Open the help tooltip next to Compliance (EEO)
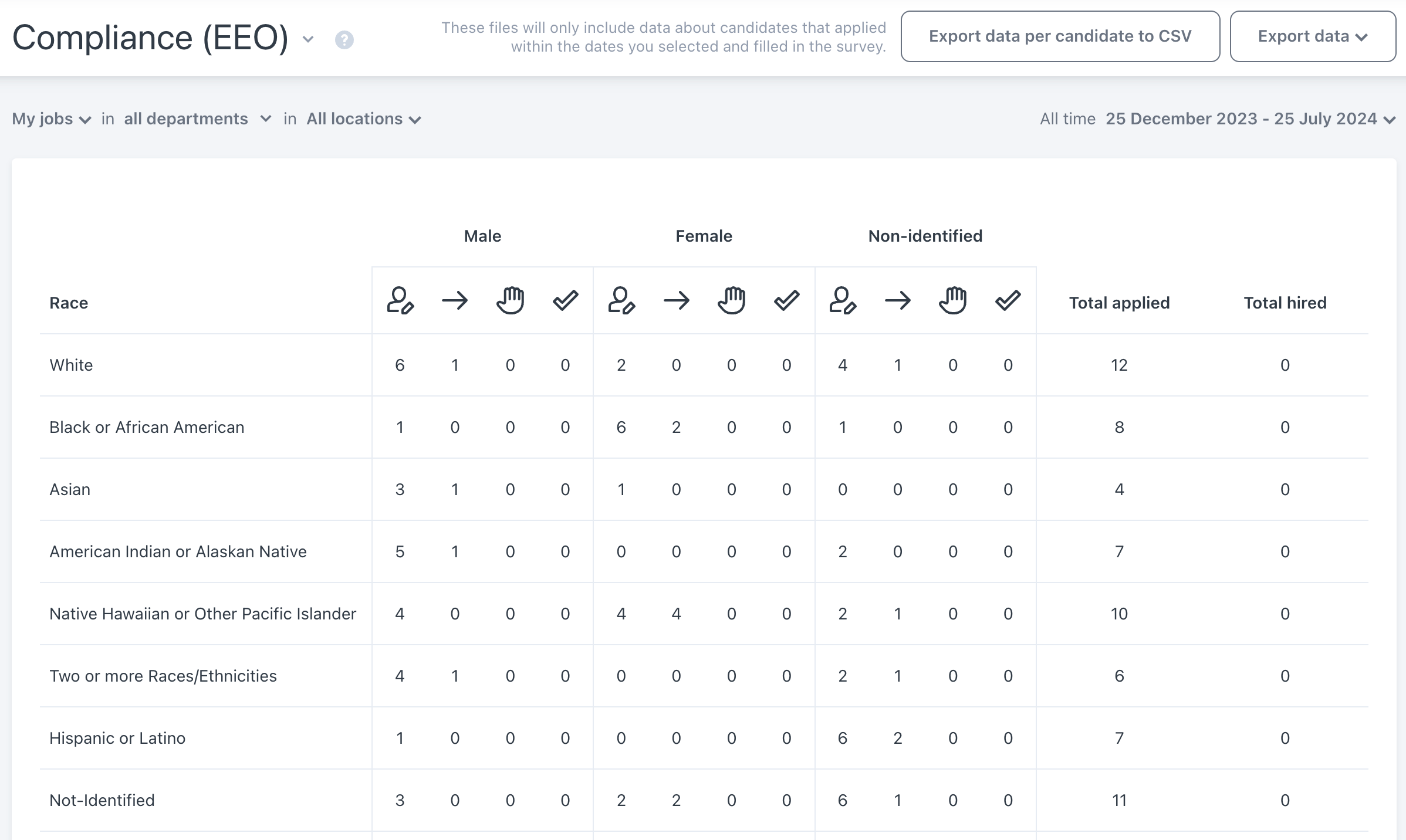 (x=344, y=40)
